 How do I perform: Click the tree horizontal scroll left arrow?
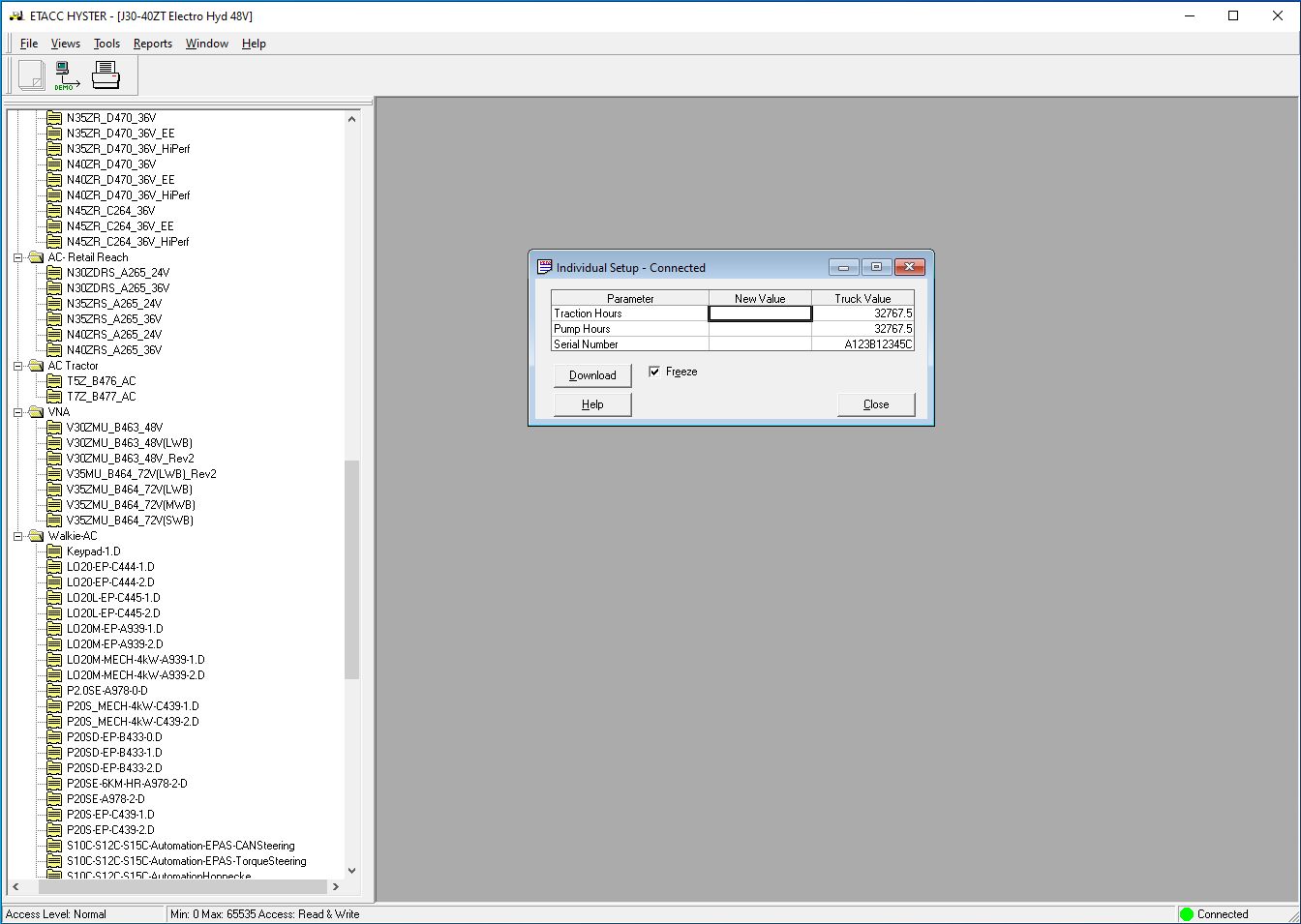click(x=15, y=886)
